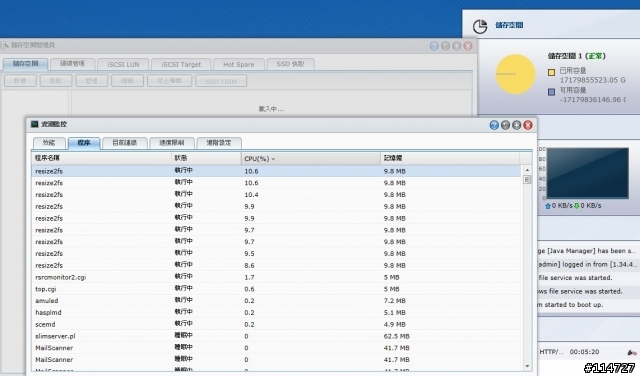This screenshot has width=640, height=376.
Task: Switch to 效能 tab in Resource Monitor
Action: 49,143
